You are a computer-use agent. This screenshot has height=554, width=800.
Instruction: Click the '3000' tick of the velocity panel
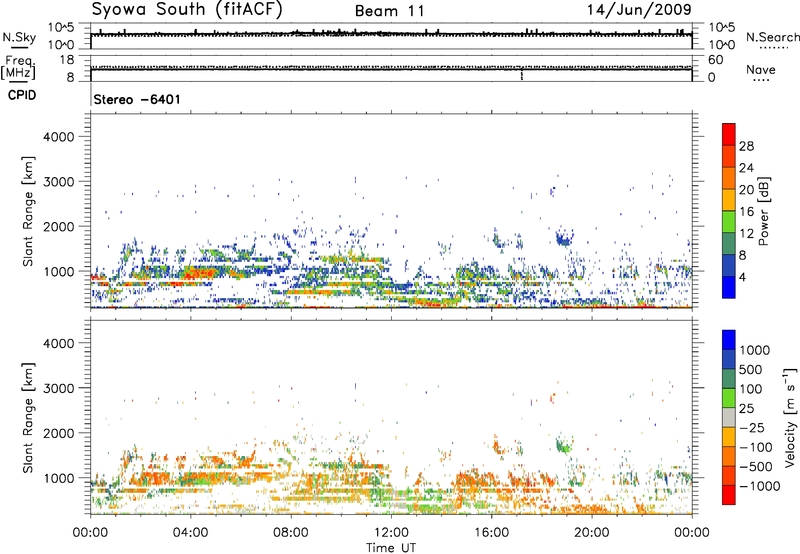tap(58, 388)
